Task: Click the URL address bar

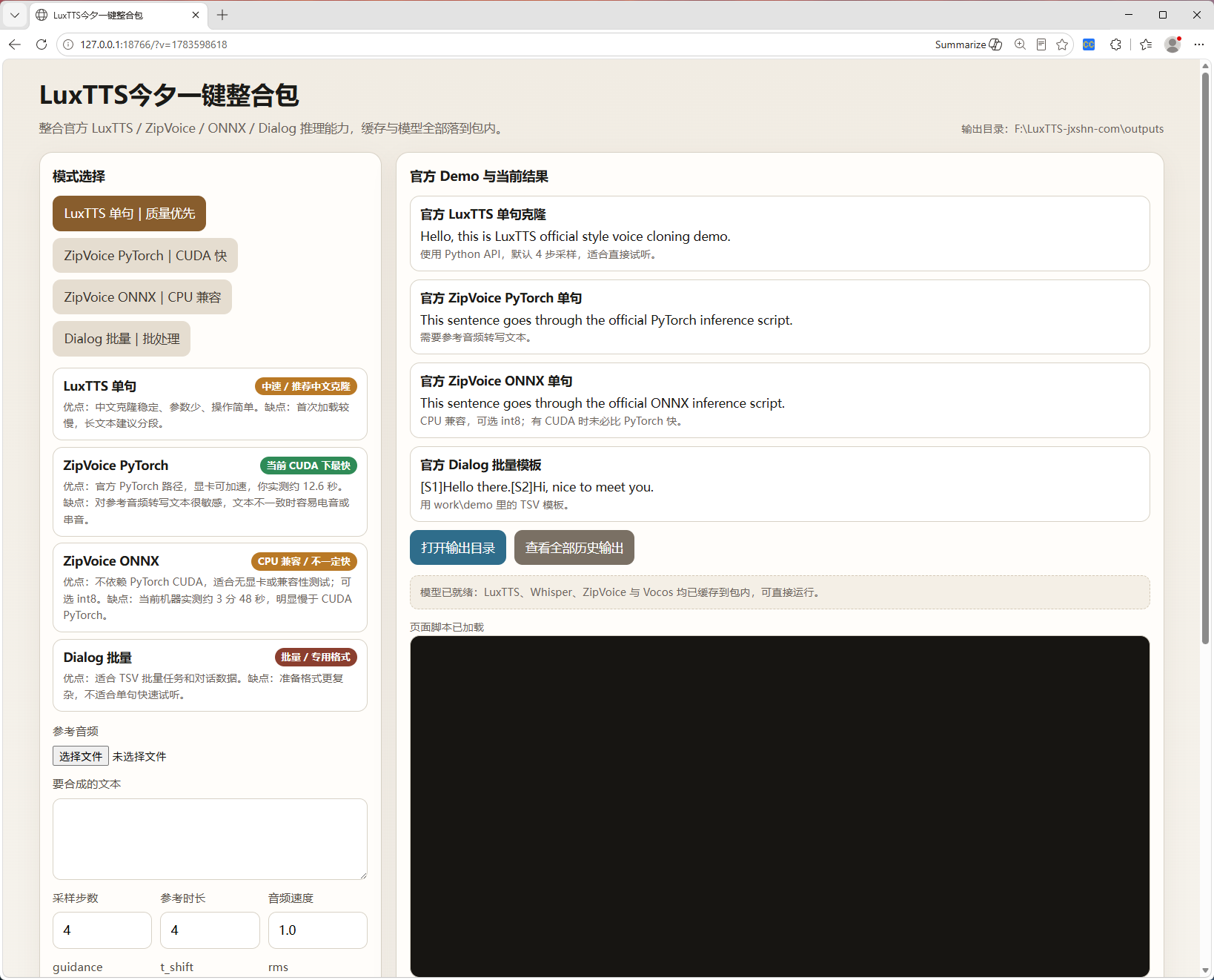Action: click(x=489, y=44)
